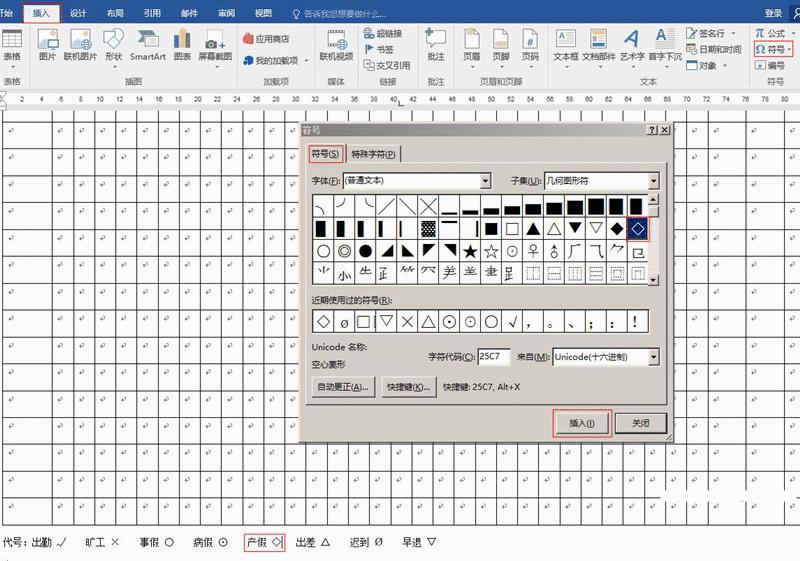Open the 字体 font combo box
This screenshot has height=561, width=800.
pos(417,181)
